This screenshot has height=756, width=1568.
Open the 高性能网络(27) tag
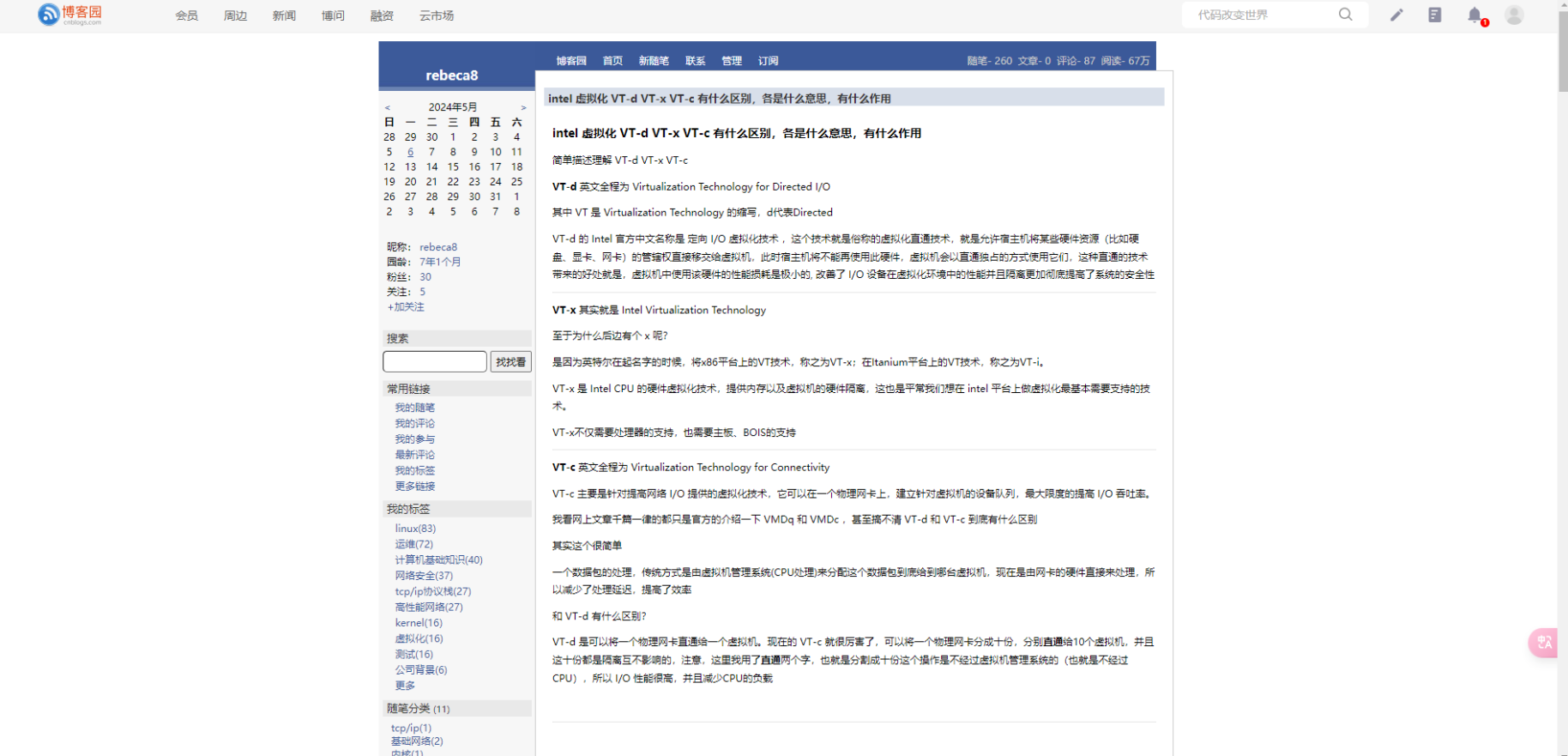(429, 607)
